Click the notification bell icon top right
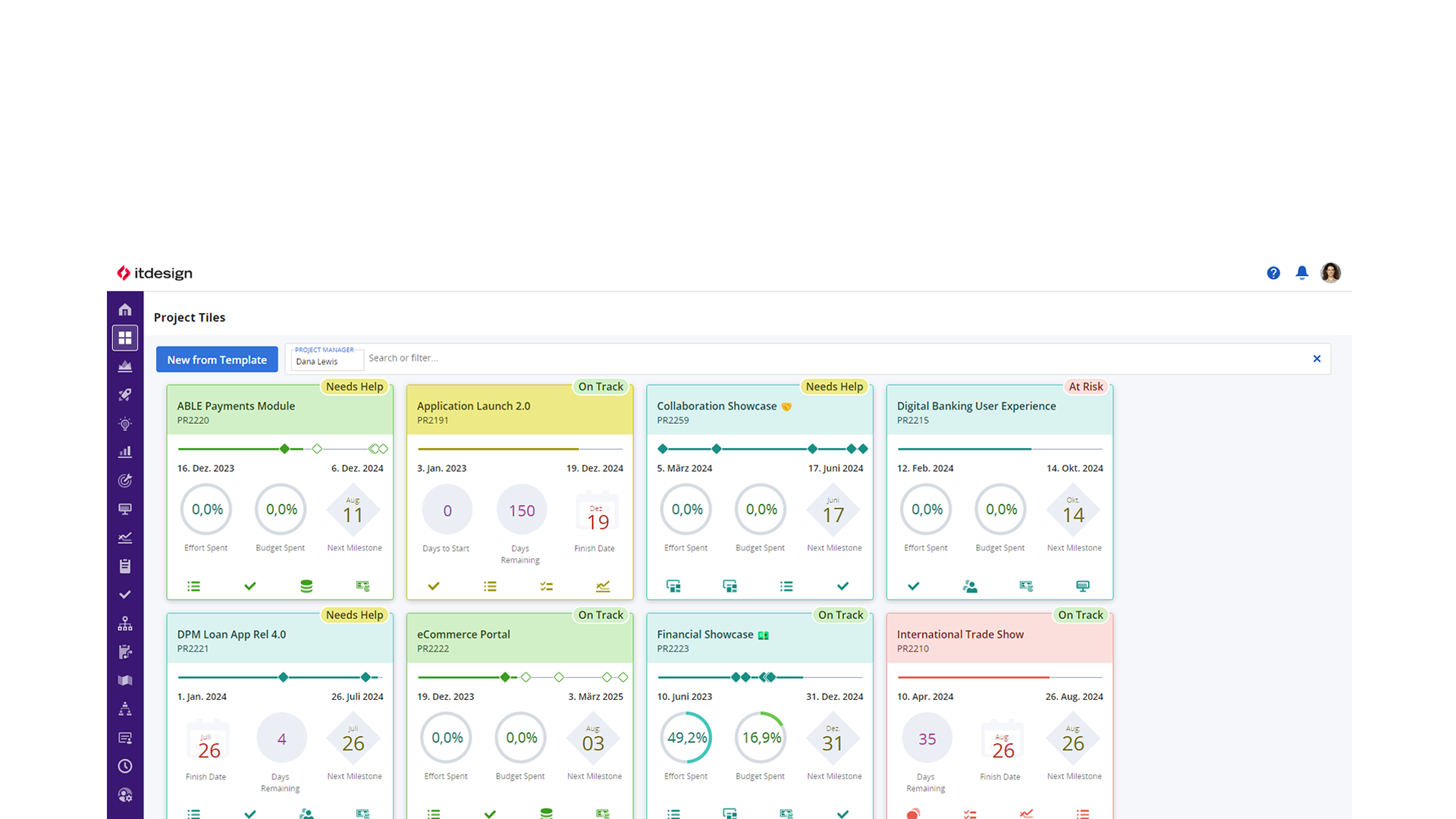 point(1302,273)
